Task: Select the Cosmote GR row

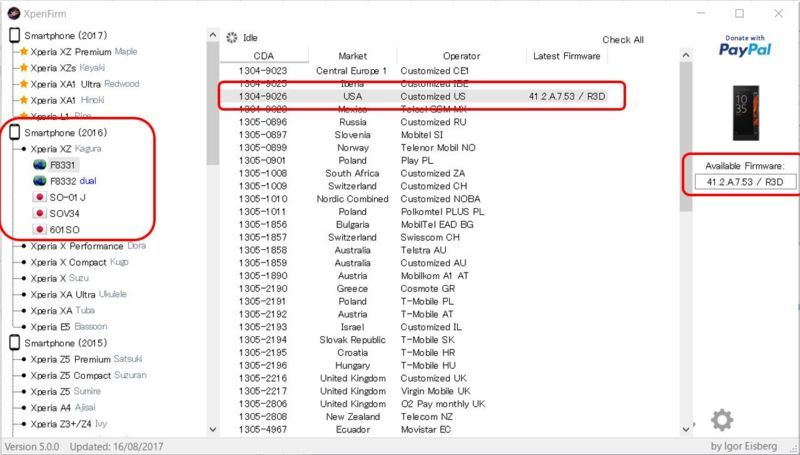Action: [x=414, y=289]
